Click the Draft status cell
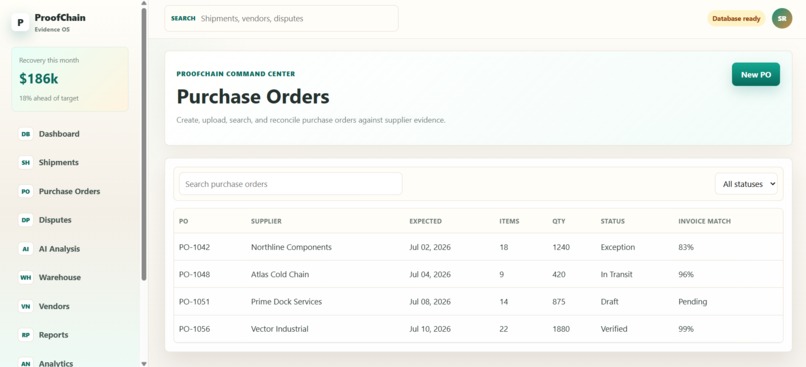The image size is (806, 367). (610, 302)
